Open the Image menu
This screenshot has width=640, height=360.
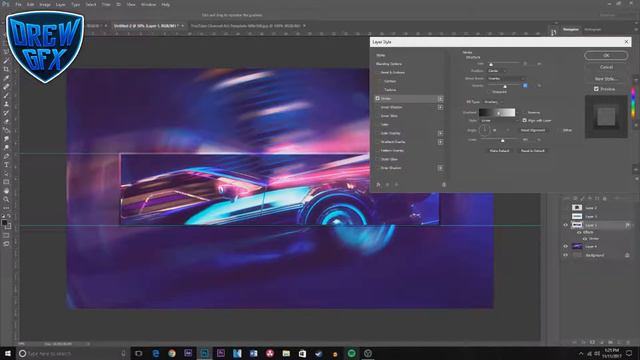point(45,4)
